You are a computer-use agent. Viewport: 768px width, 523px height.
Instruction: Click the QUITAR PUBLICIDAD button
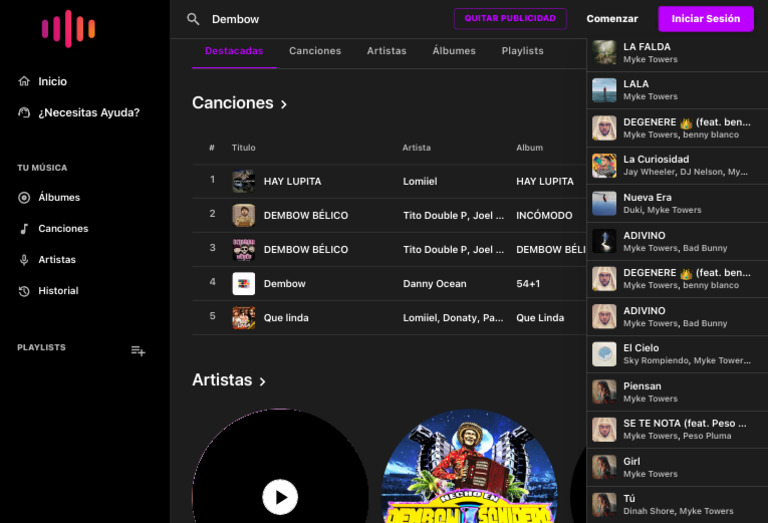[x=510, y=19]
